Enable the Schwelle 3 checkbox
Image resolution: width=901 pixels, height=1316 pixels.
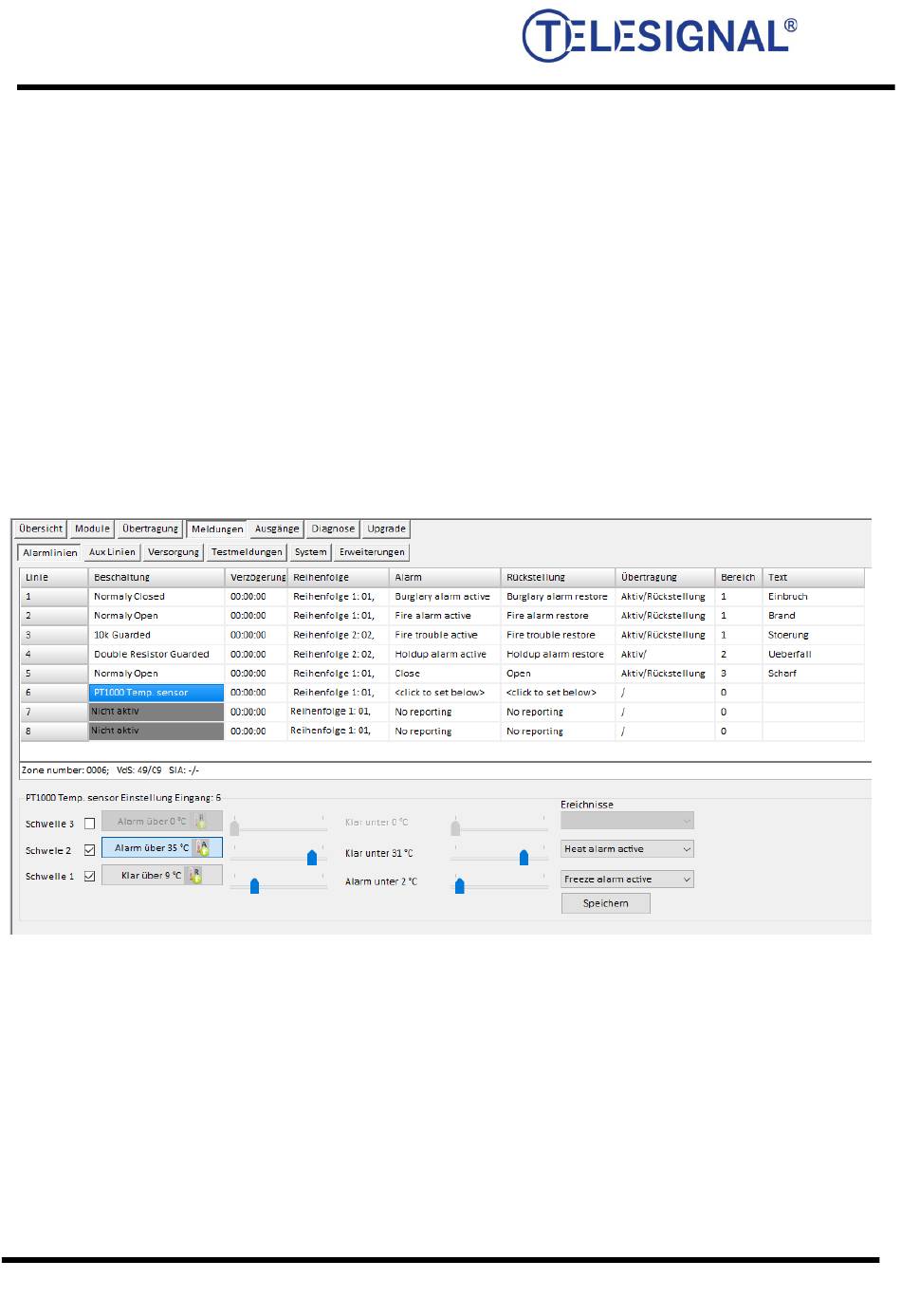tap(90, 824)
